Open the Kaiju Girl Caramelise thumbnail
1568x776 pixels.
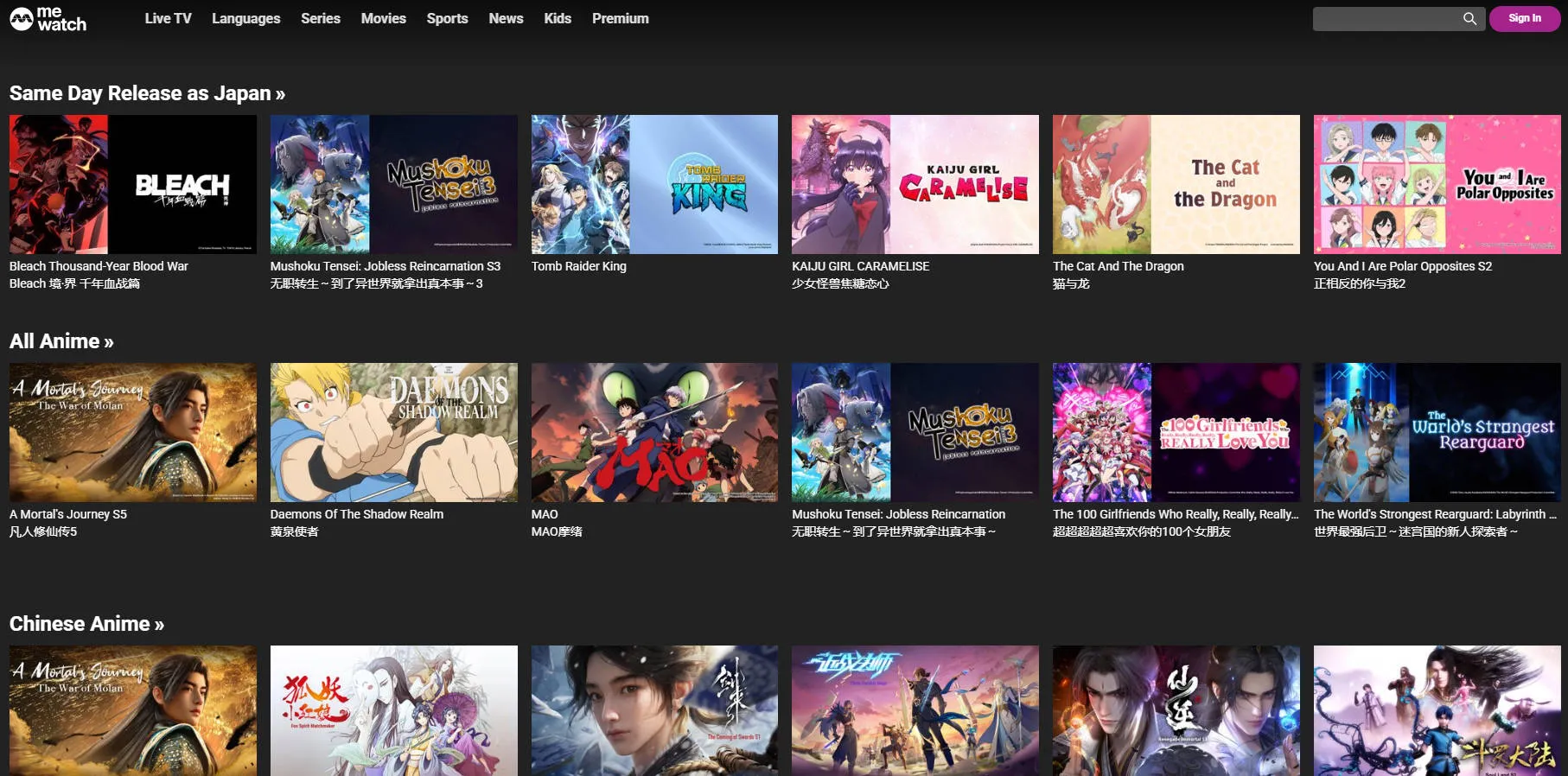915,184
